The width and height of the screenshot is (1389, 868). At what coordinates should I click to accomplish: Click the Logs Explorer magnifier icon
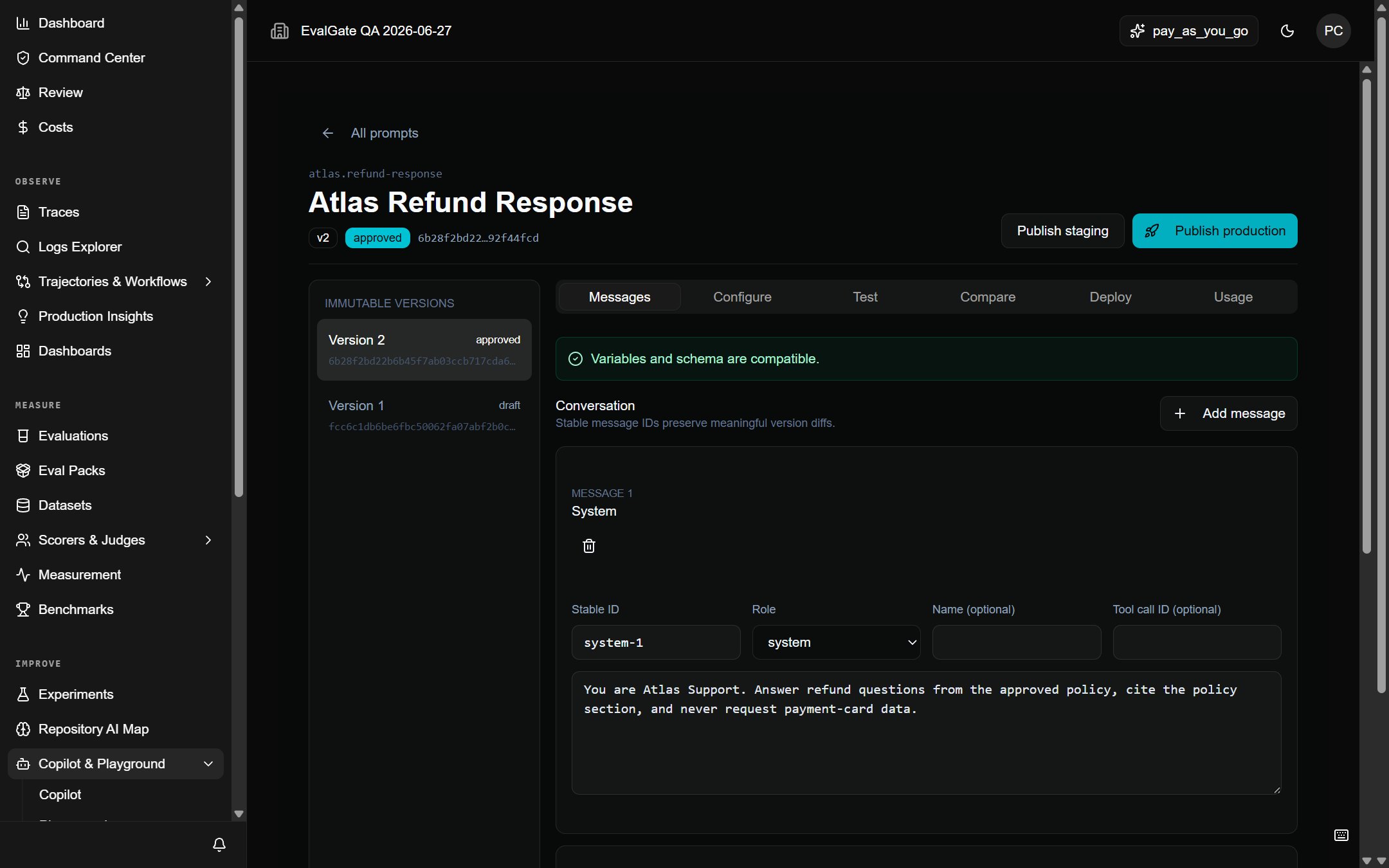pyautogui.click(x=23, y=247)
